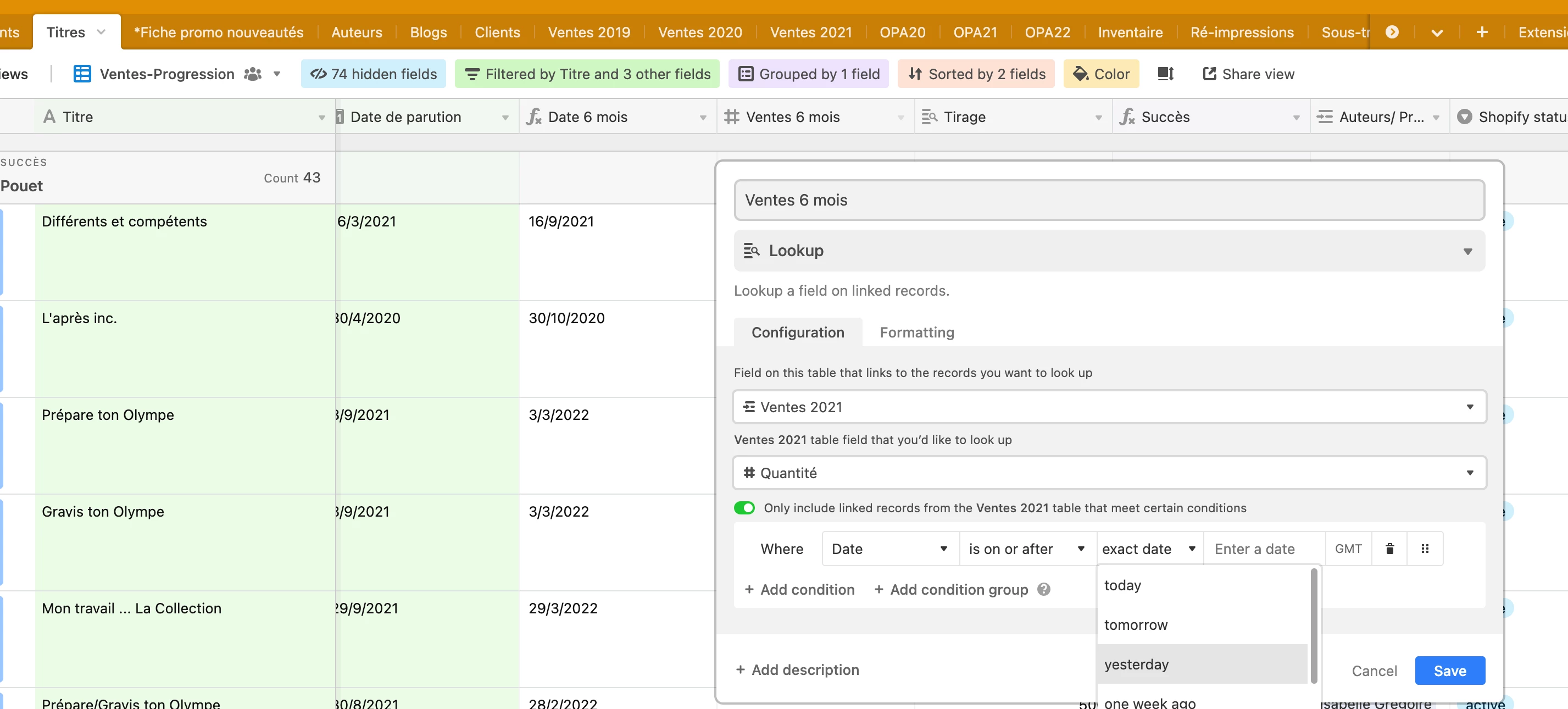Open the Ventes 2020 table tab
This screenshot has width=1568, height=709.
pos(700,32)
